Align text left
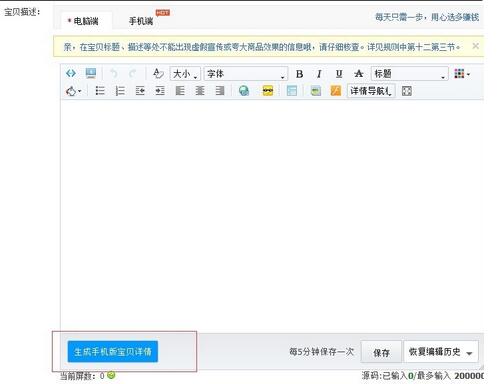Image resolution: width=499 pixels, height=384 pixels. click(180, 91)
